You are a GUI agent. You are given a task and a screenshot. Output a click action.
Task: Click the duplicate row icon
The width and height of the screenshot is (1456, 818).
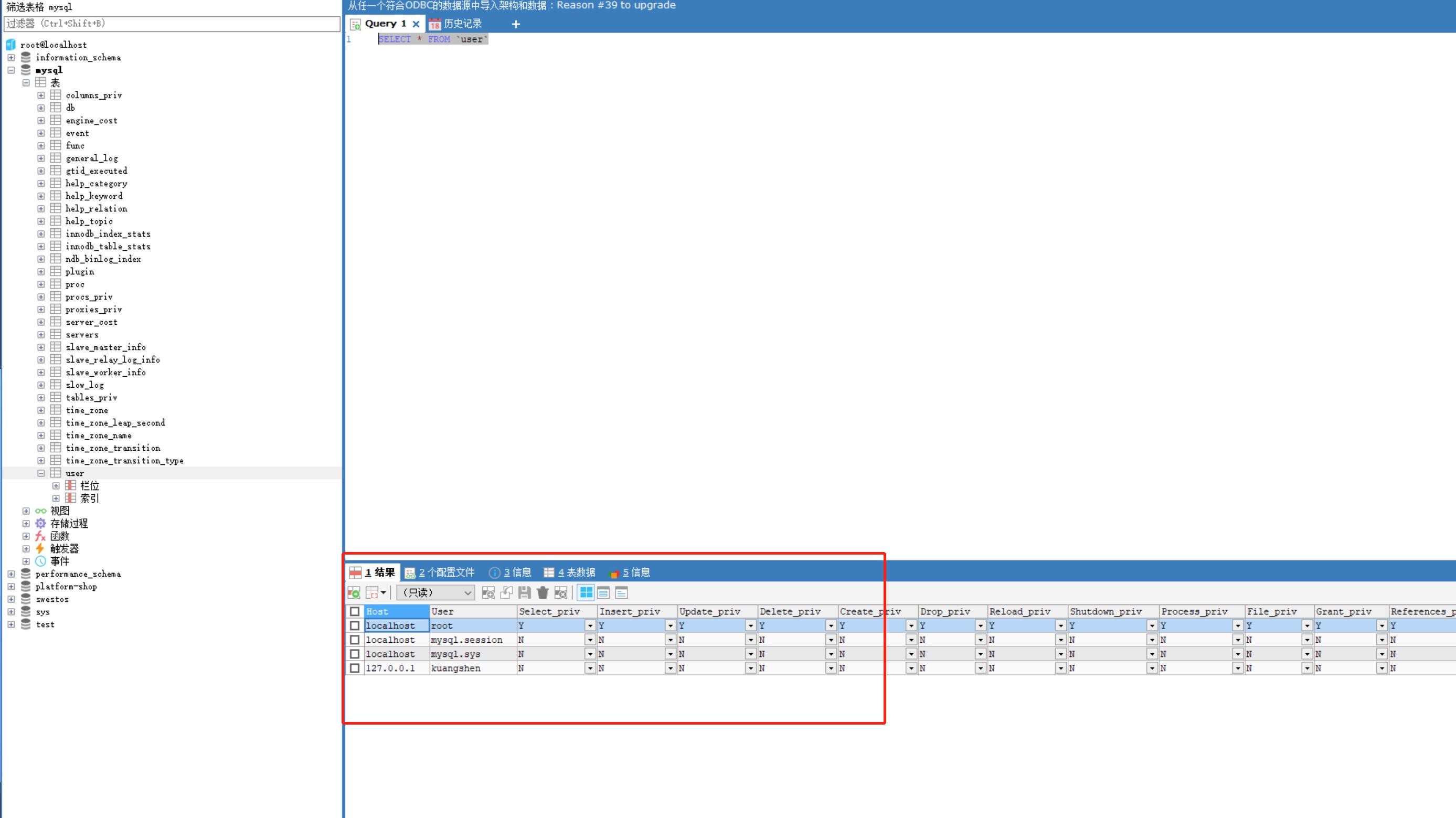(506, 592)
